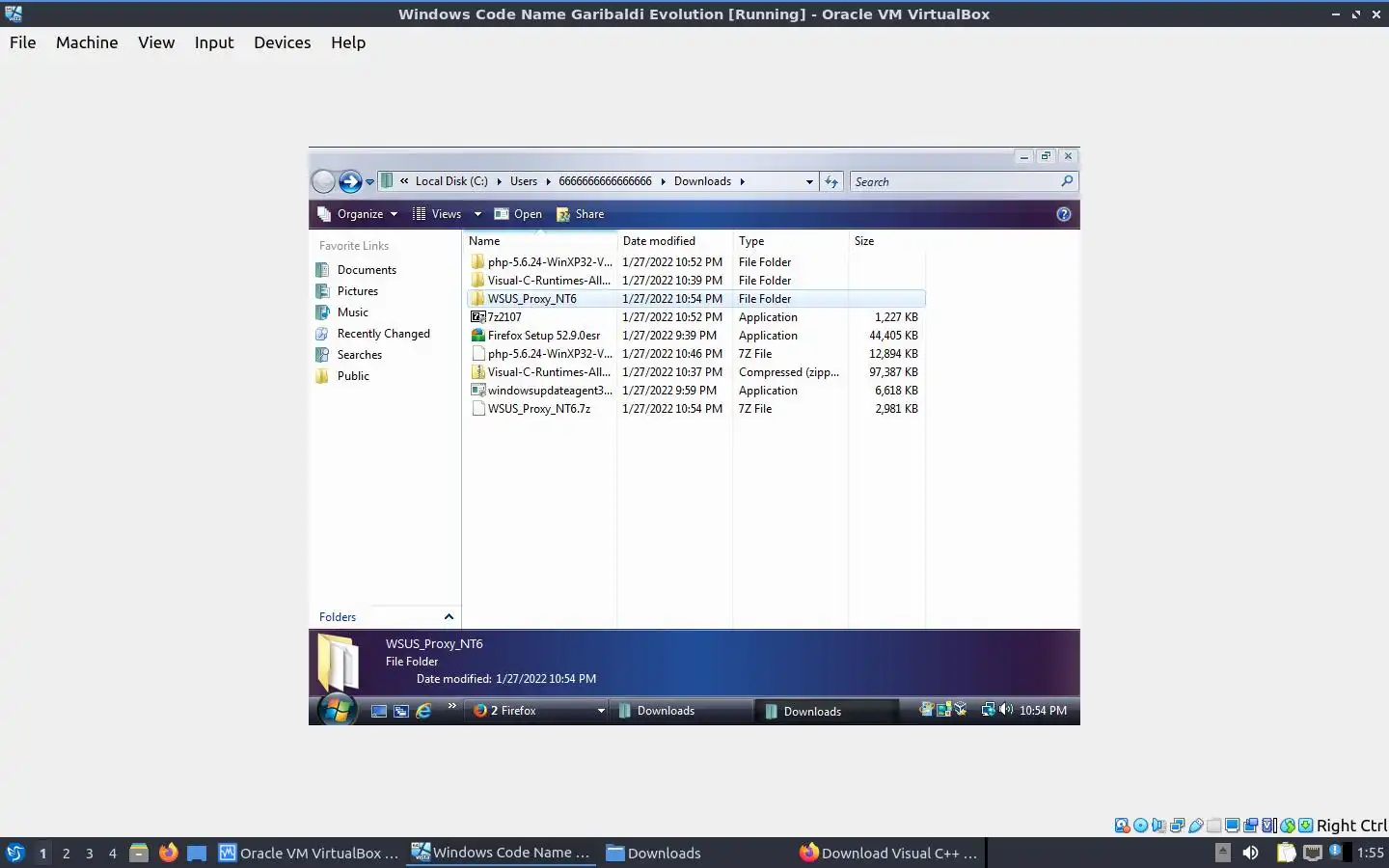The height and width of the screenshot is (868, 1389).
Task: Open the Pictures favorite link
Action: click(x=357, y=291)
